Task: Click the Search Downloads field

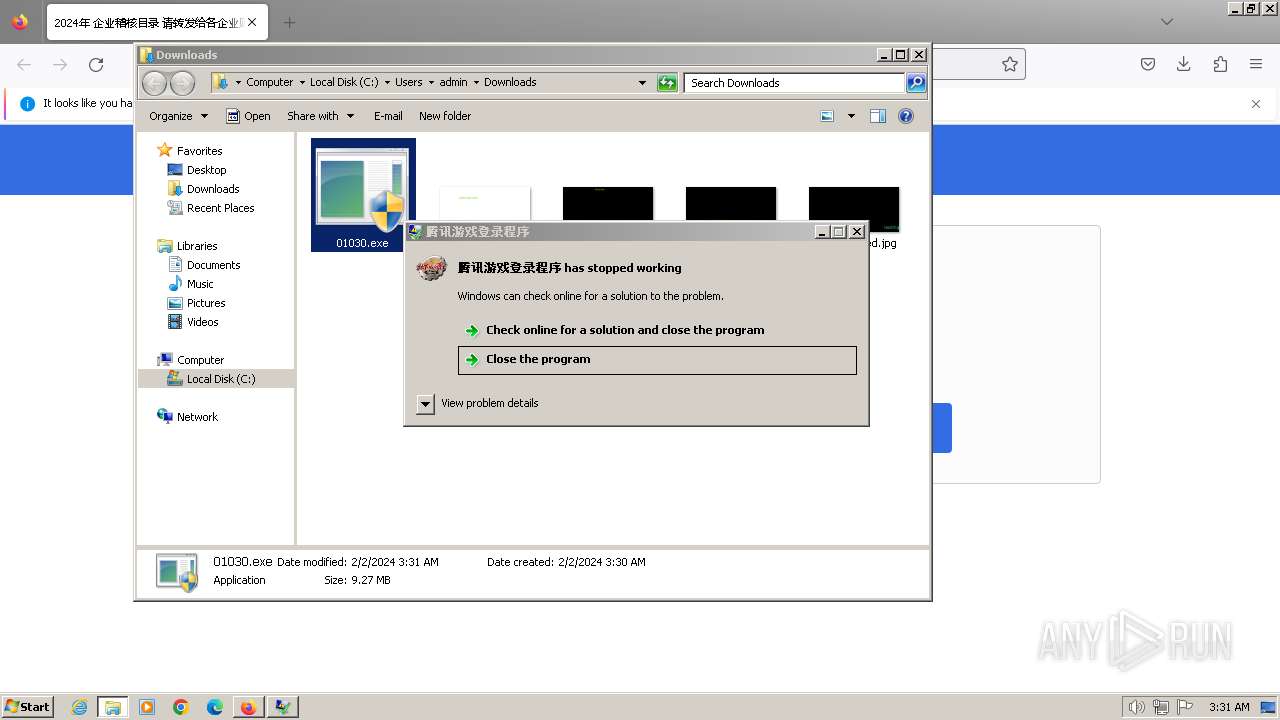Action: coord(795,83)
